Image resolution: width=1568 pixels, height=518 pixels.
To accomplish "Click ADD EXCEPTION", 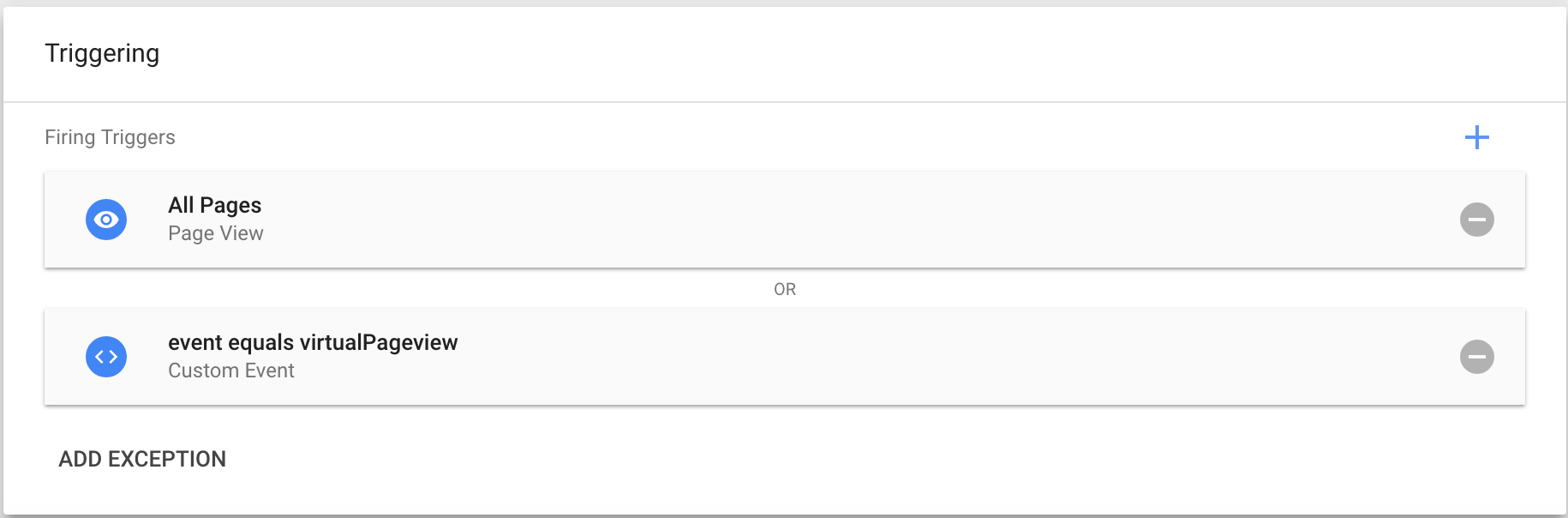I will 142,459.
